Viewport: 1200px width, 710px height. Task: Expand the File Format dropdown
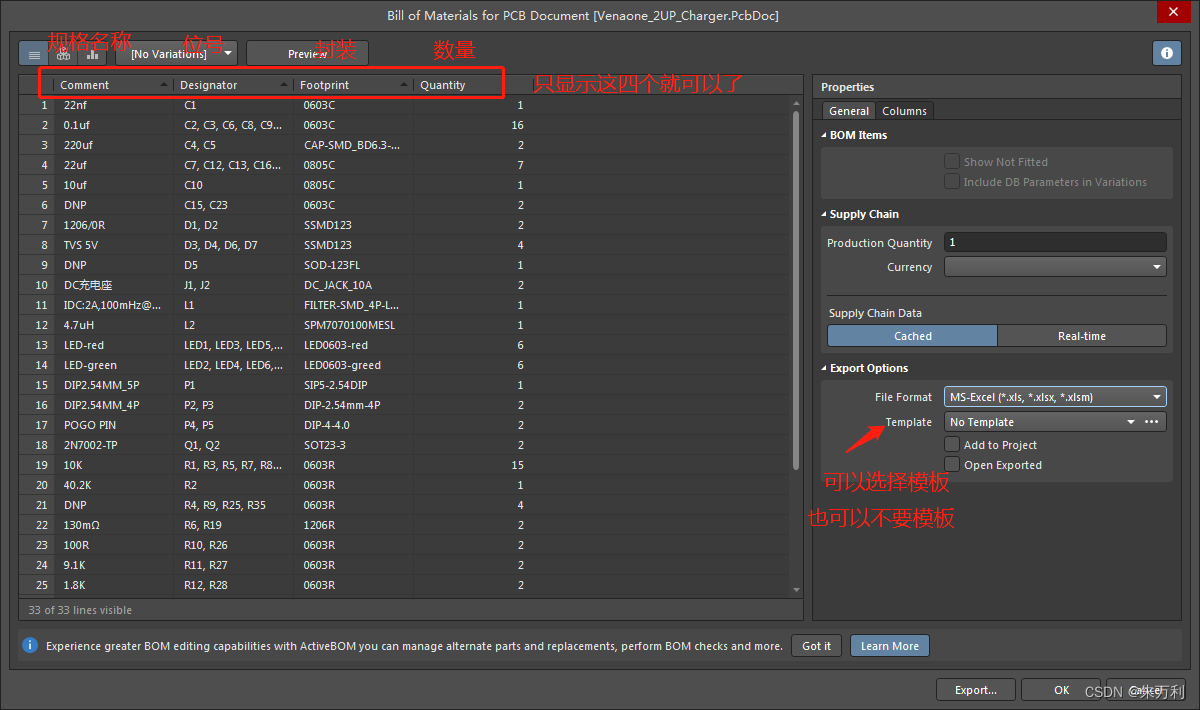click(x=1054, y=397)
